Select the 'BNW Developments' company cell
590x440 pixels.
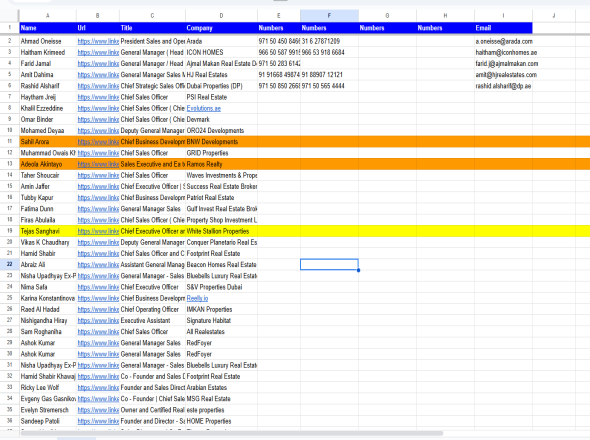pyautogui.click(x=221, y=142)
